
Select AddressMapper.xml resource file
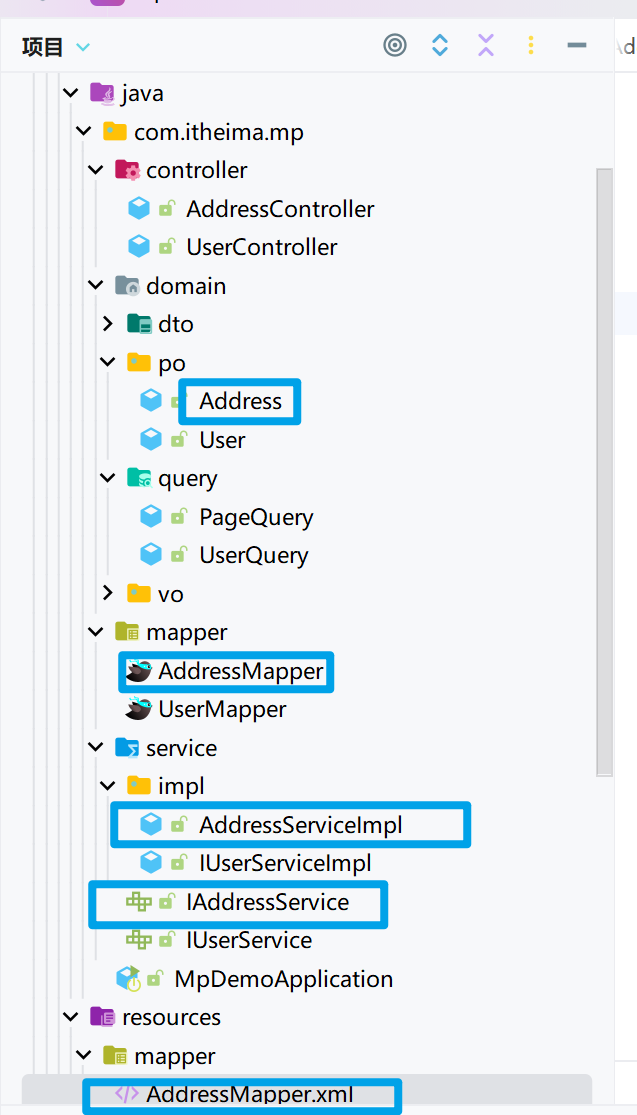click(x=249, y=1094)
